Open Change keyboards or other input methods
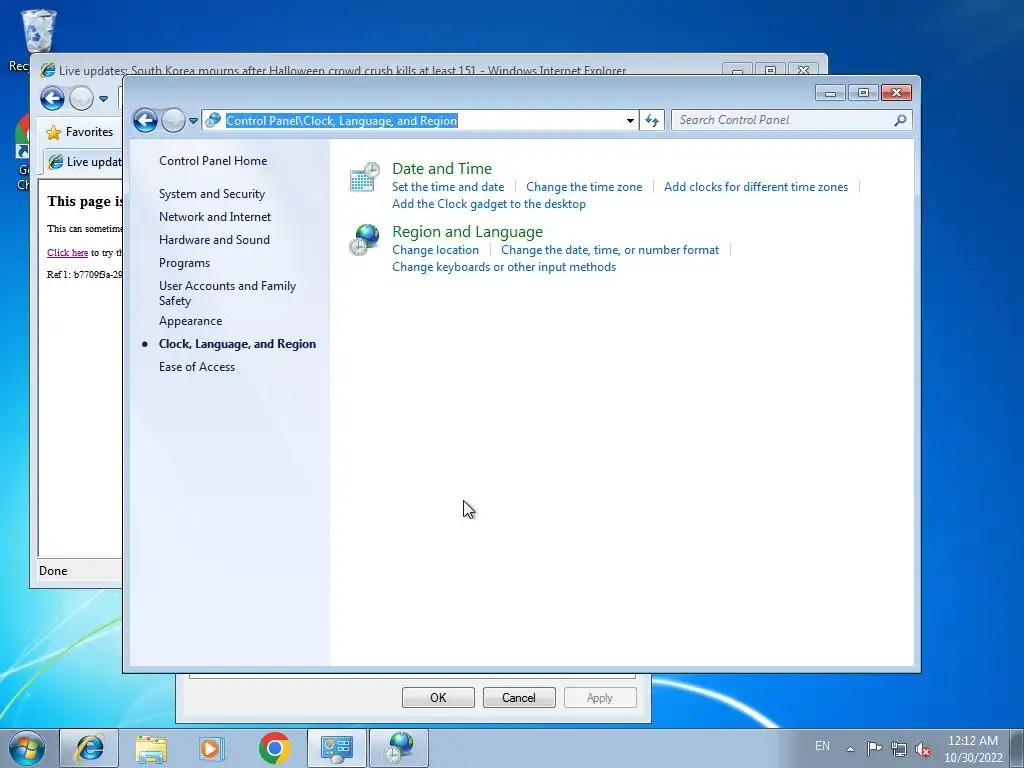This screenshot has width=1024, height=768. (504, 267)
